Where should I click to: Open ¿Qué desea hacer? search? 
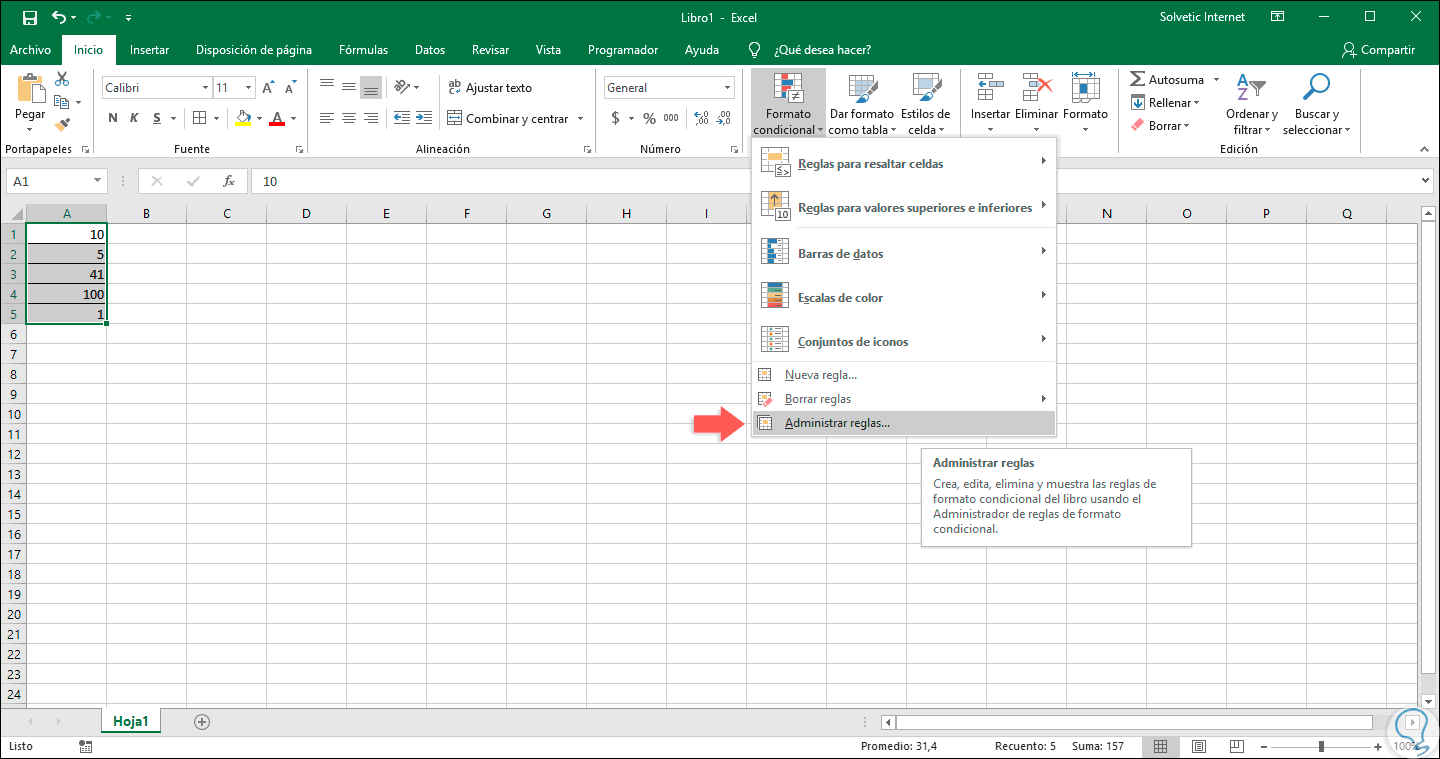pos(810,50)
